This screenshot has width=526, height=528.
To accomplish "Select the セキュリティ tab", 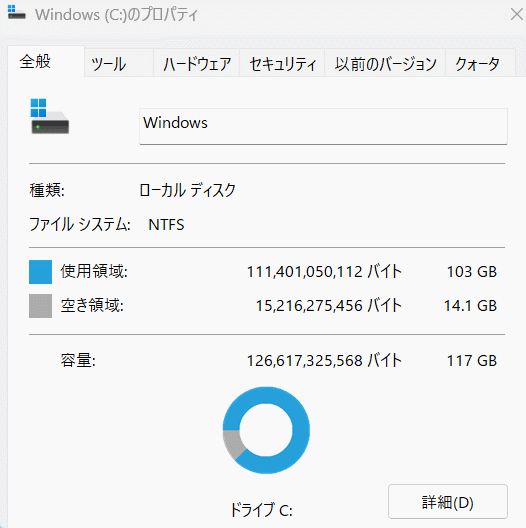I will click(x=282, y=63).
